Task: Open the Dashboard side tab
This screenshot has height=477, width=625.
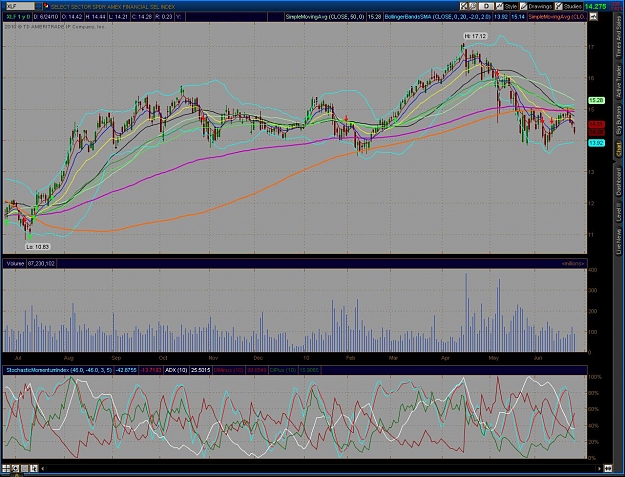Action: coord(619,181)
